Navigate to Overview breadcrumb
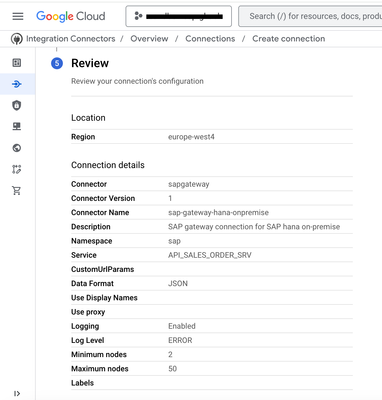The image size is (382, 400). tap(149, 39)
